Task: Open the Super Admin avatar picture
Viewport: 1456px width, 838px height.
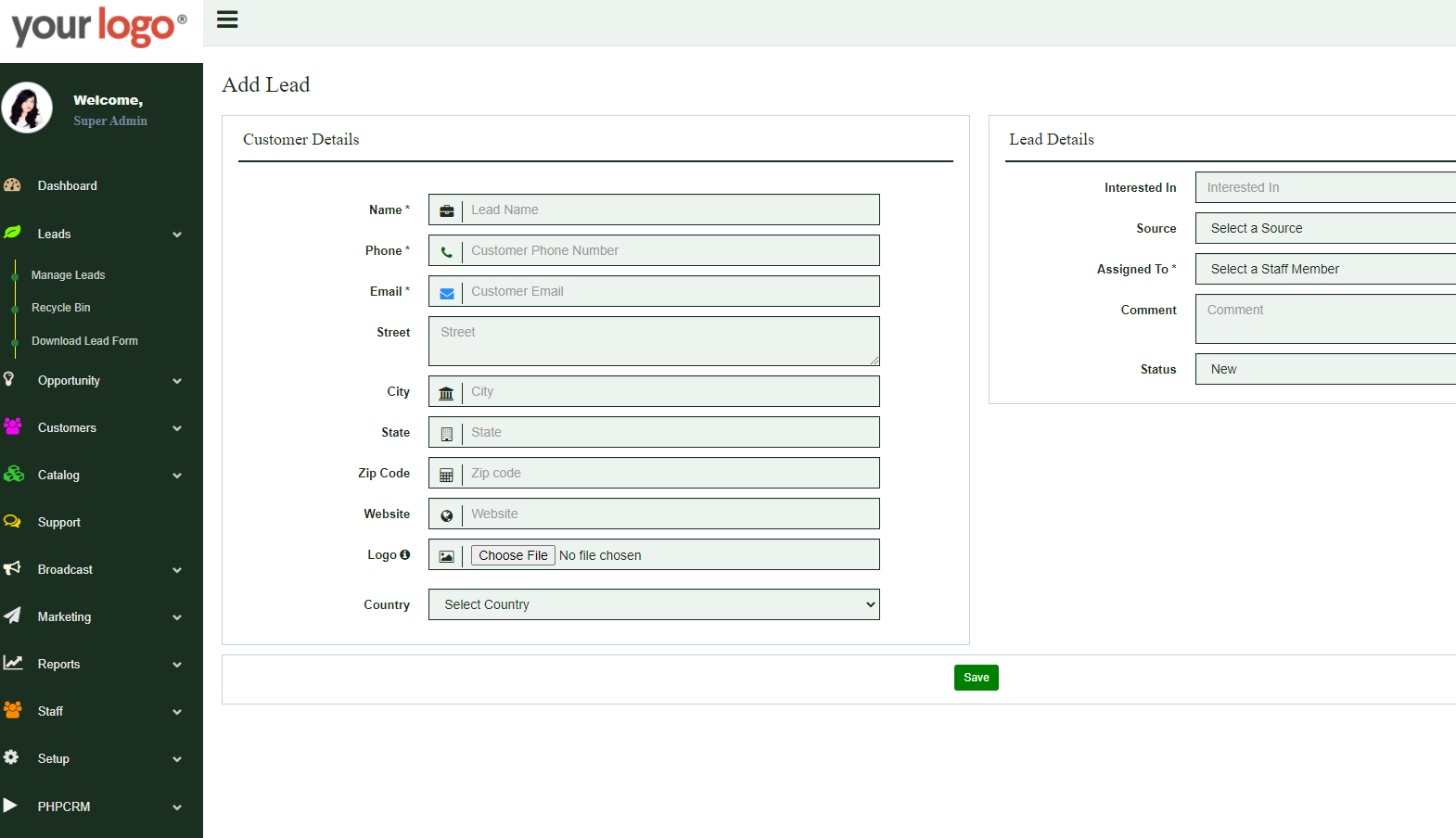Action: (27, 108)
